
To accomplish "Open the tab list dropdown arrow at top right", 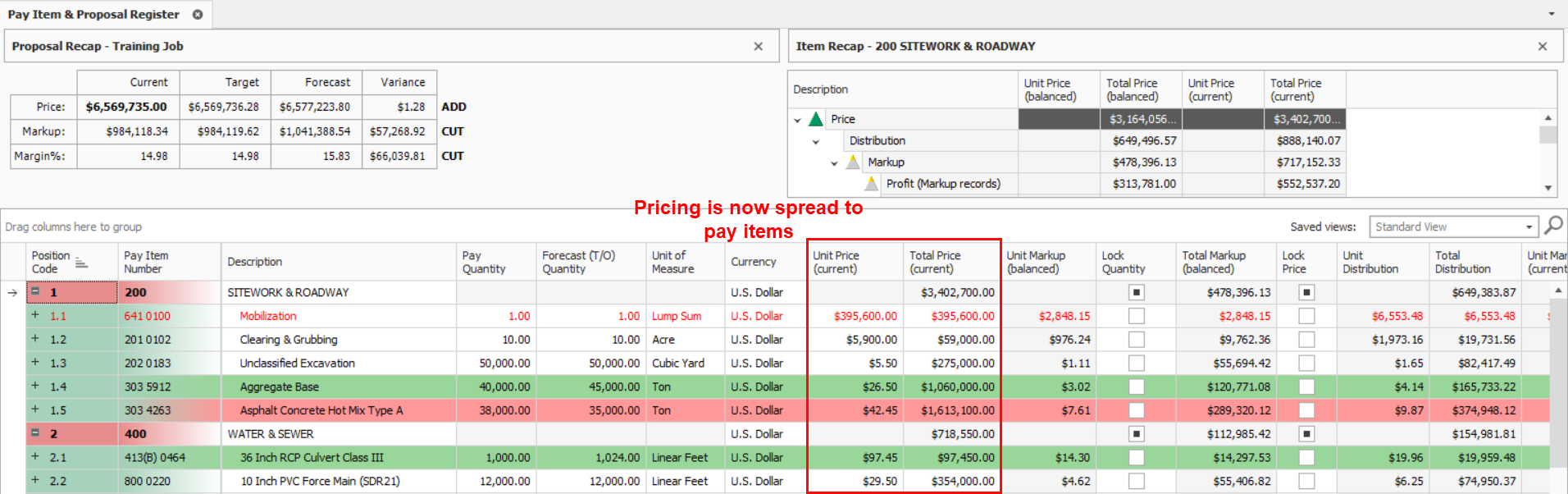I will [x=1551, y=14].
